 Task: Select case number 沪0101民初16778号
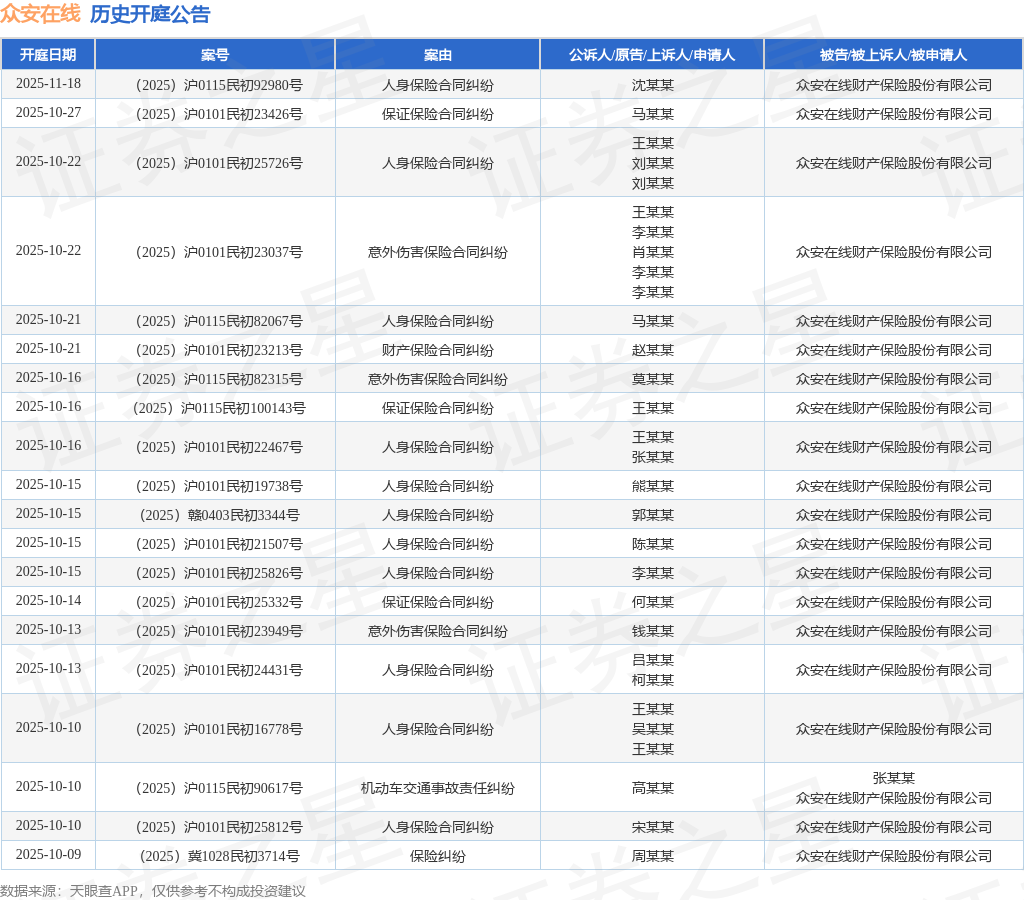click(x=219, y=729)
